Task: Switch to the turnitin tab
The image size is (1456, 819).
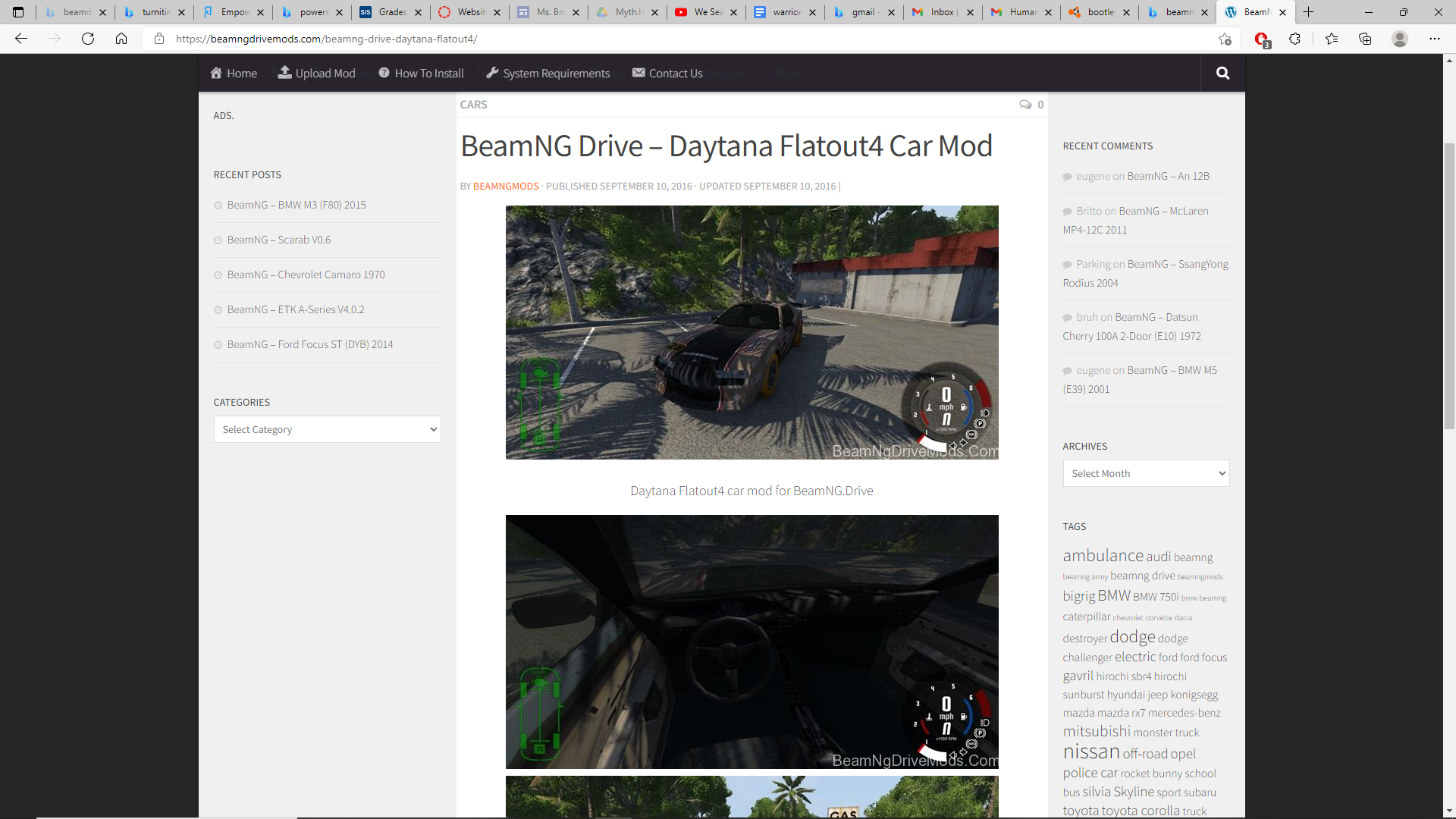Action: [154, 12]
